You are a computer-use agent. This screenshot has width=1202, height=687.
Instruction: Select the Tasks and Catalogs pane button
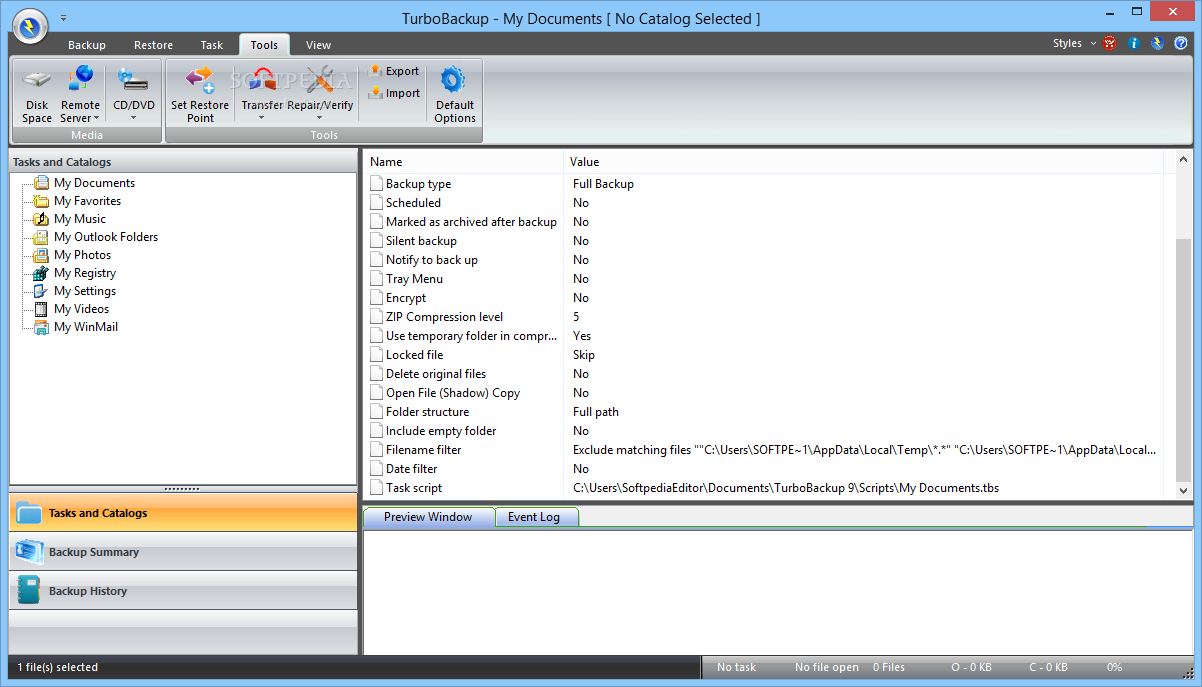[x=183, y=513]
